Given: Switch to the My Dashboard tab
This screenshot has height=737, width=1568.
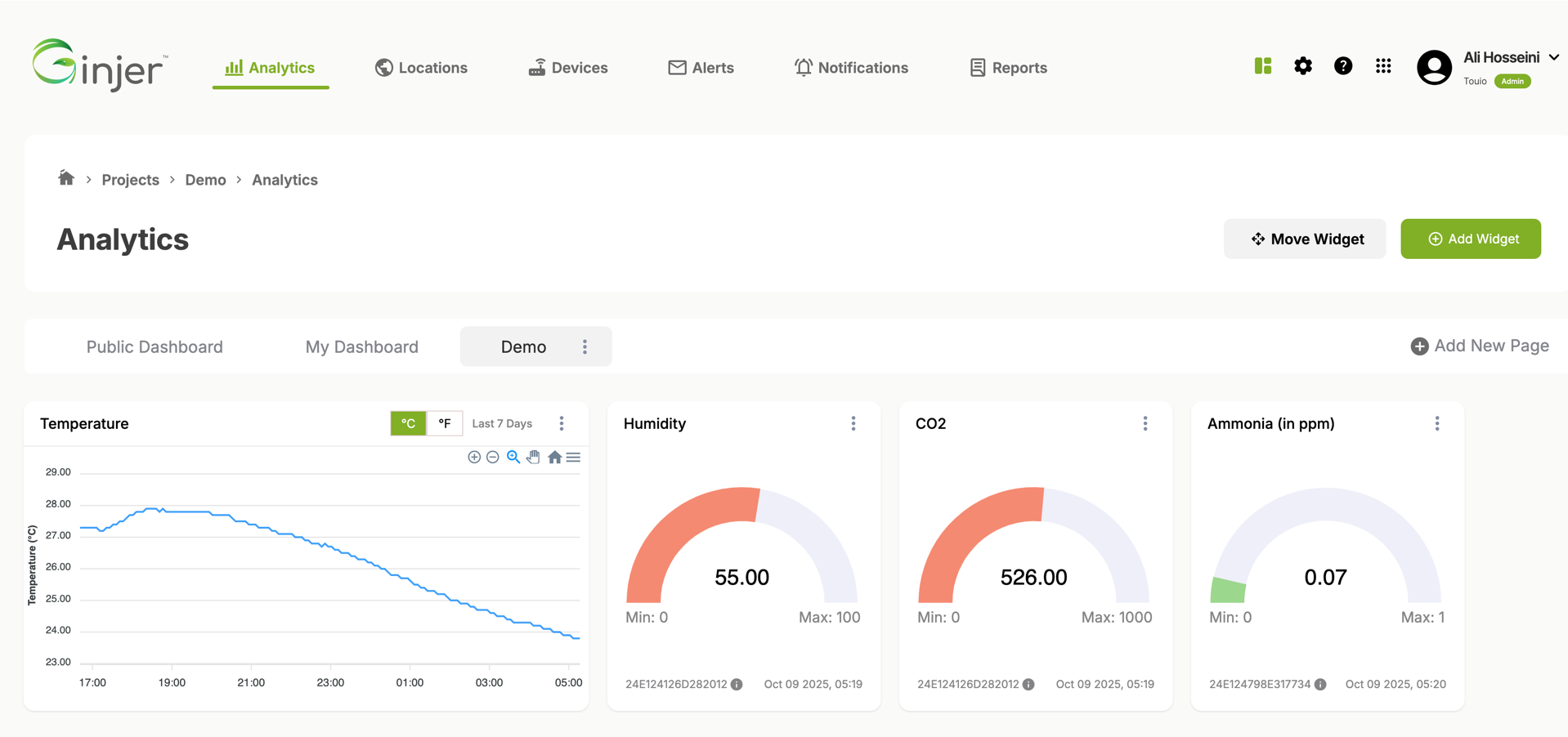Looking at the screenshot, I should click(361, 346).
